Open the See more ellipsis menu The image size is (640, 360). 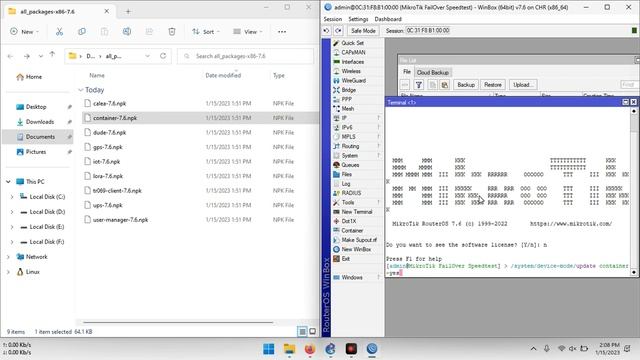coord(282,31)
